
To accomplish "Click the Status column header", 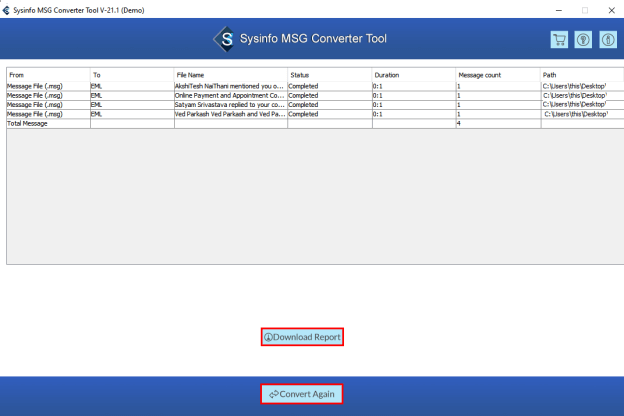I will [x=328, y=75].
